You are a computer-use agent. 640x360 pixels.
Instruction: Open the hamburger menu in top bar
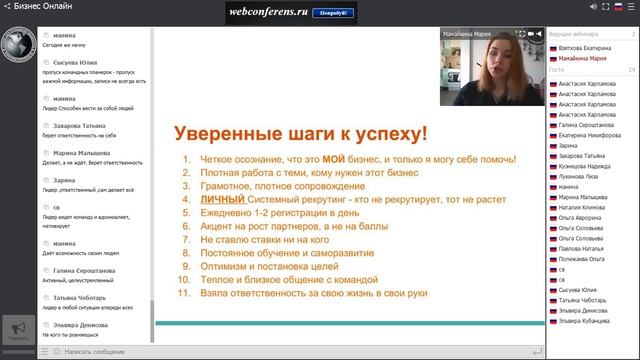[x=631, y=7]
